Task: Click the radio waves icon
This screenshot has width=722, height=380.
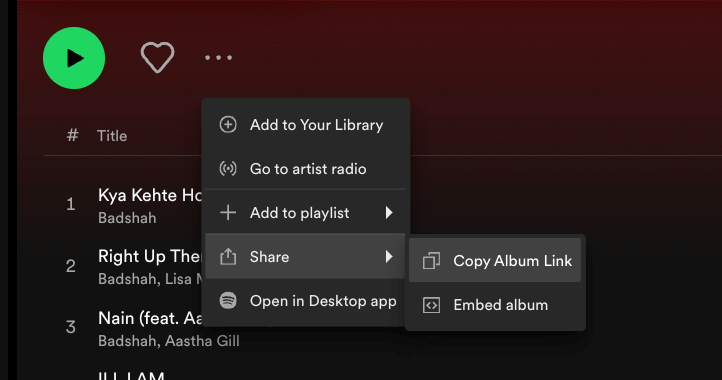Action: coord(228,169)
